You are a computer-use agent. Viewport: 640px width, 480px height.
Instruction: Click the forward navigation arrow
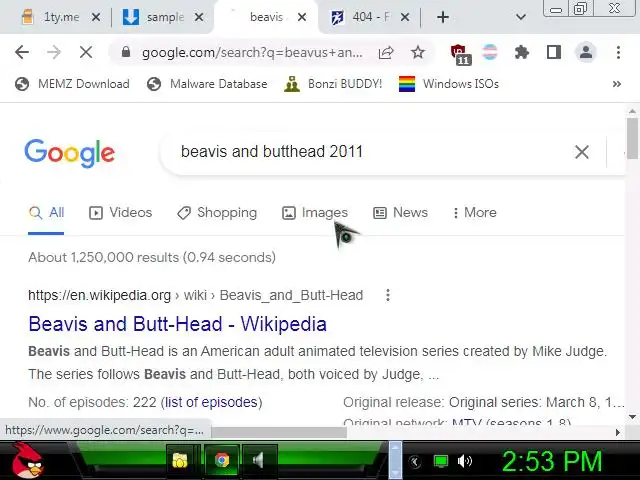coord(54,52)
